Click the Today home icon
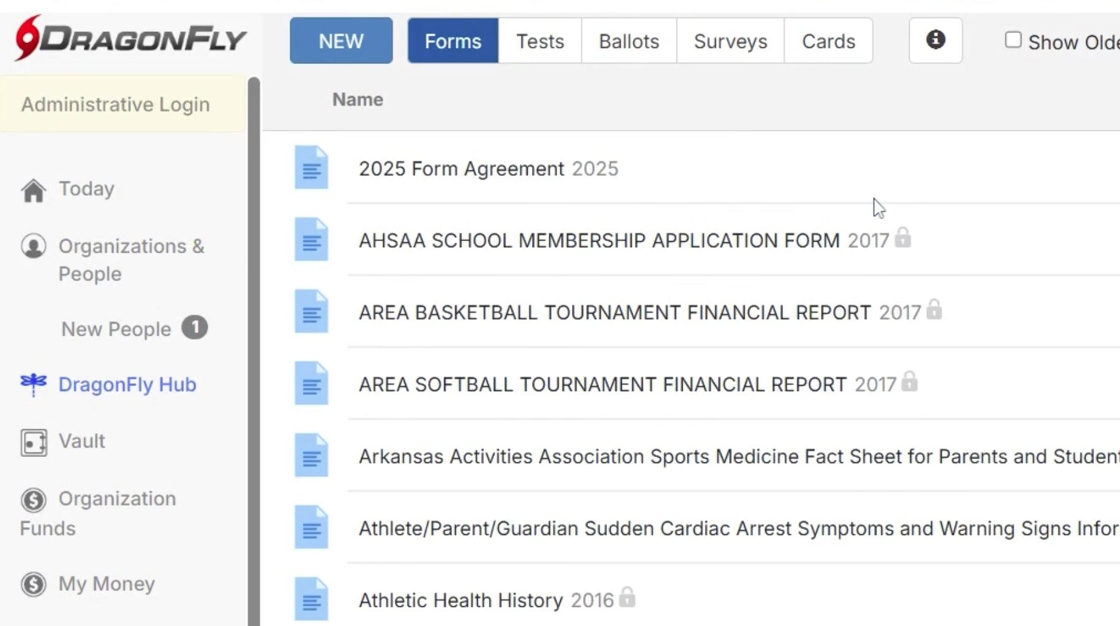The image size is (1120, 626). pos(34,190)
